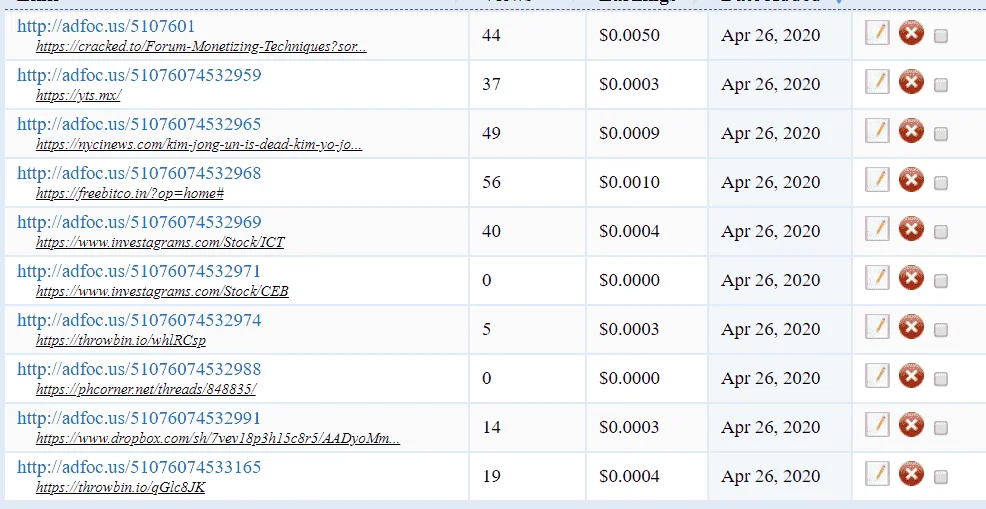Follow the investagrams.com/Stock/CEB destination URL
Image resolution: width=986 pixels, height=509 pixels.
coord(162,292)
